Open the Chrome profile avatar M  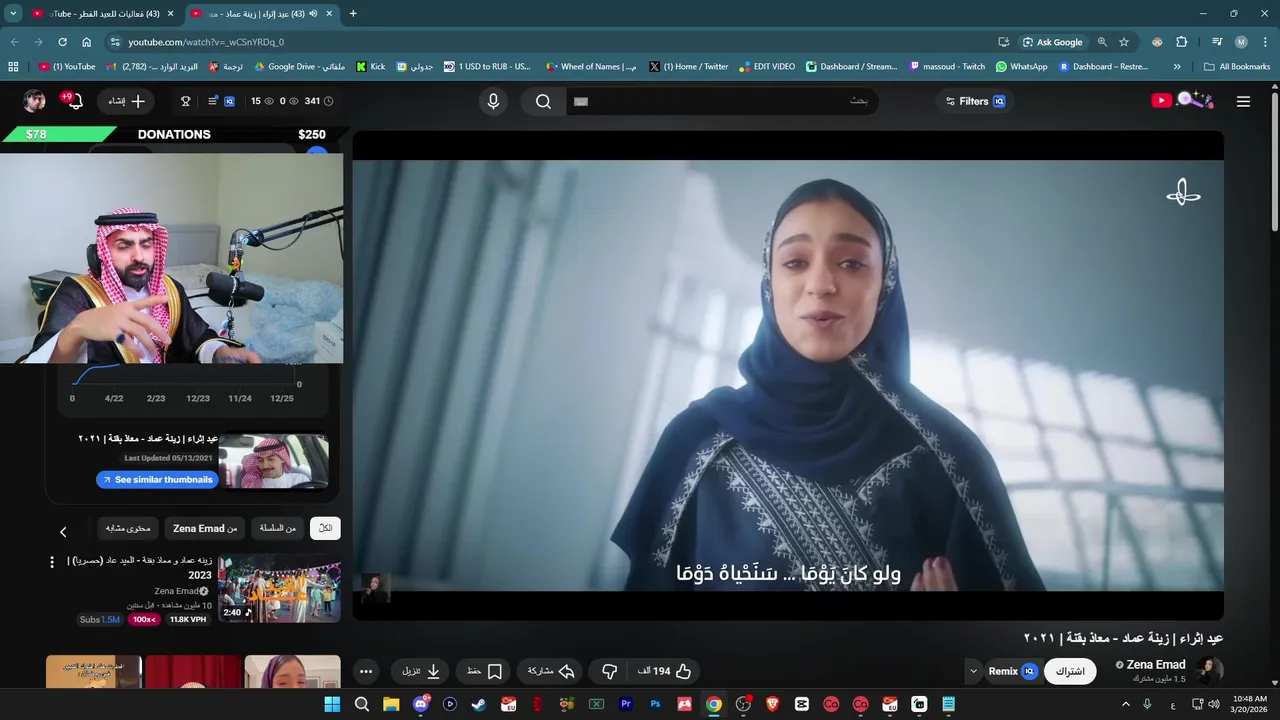click(1241, 42)
